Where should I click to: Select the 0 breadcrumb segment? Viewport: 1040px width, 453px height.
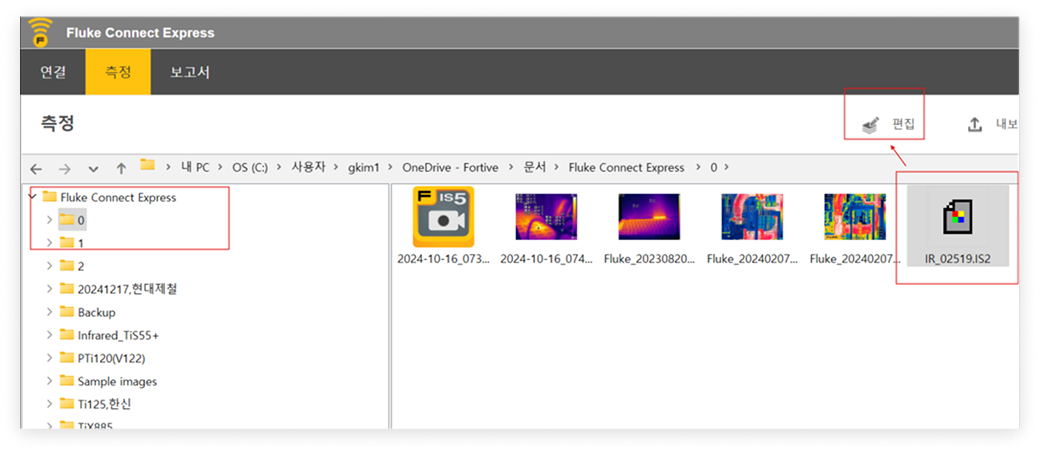(714, 168)
